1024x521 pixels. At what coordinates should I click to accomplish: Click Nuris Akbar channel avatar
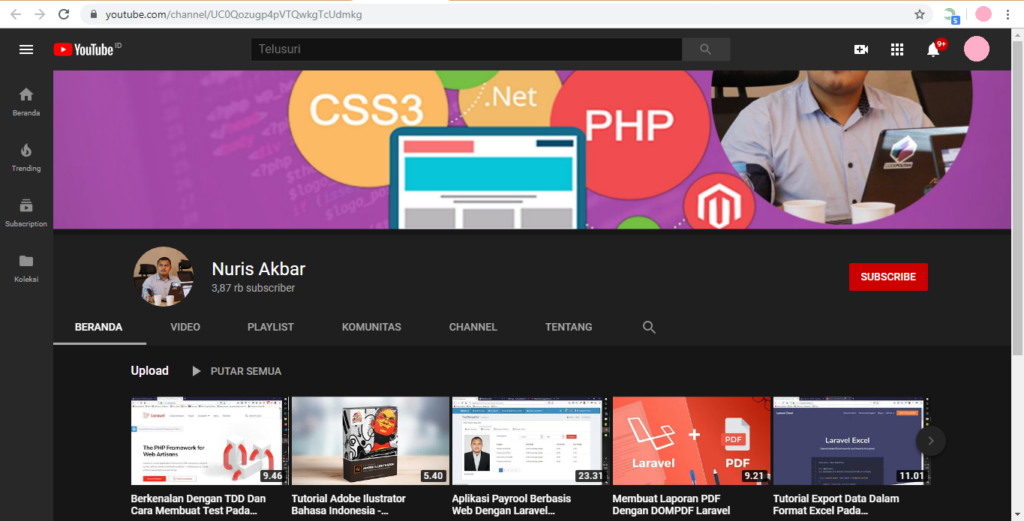point(163,277)
